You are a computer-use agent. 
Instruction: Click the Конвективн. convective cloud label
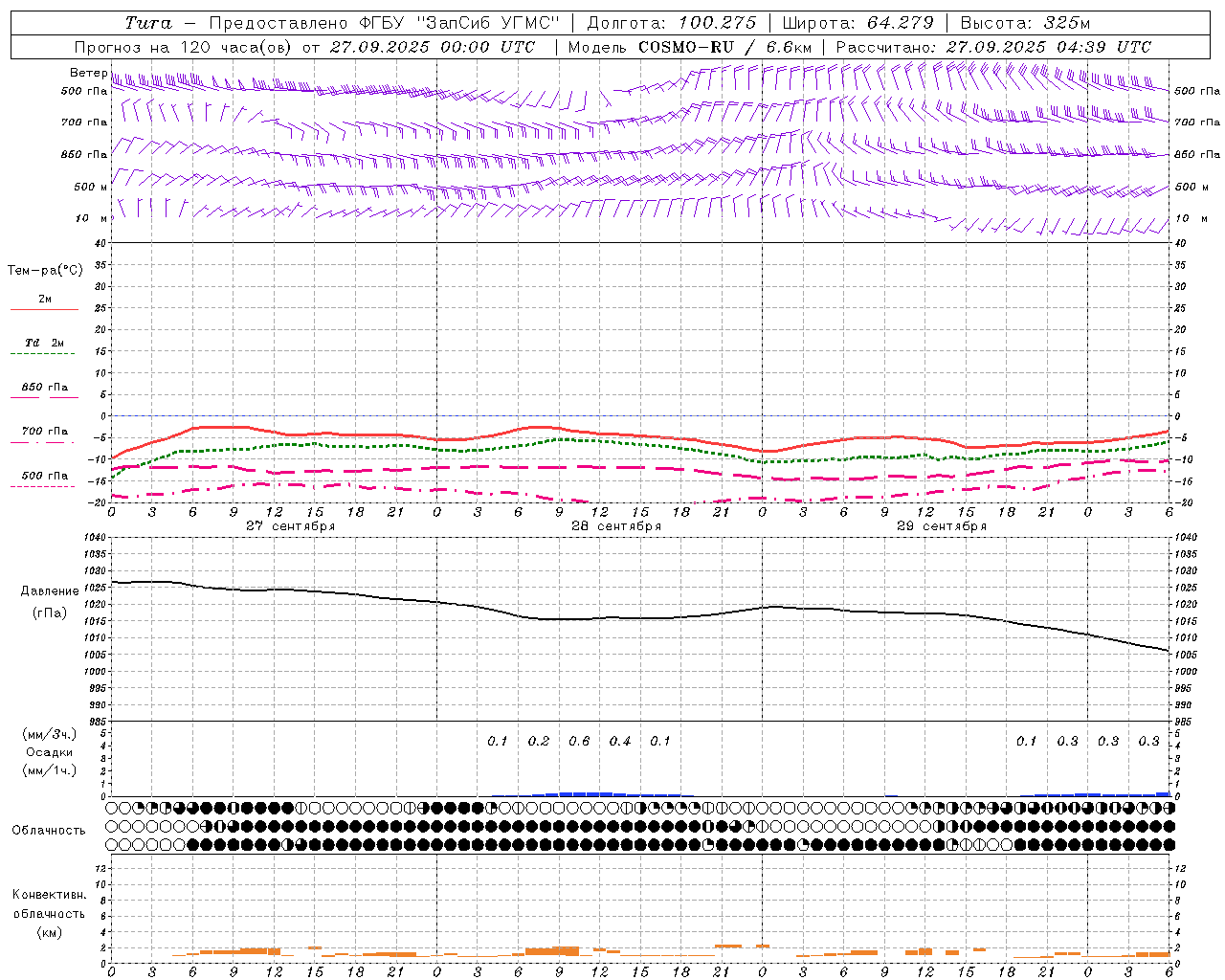tap(50, 895)
